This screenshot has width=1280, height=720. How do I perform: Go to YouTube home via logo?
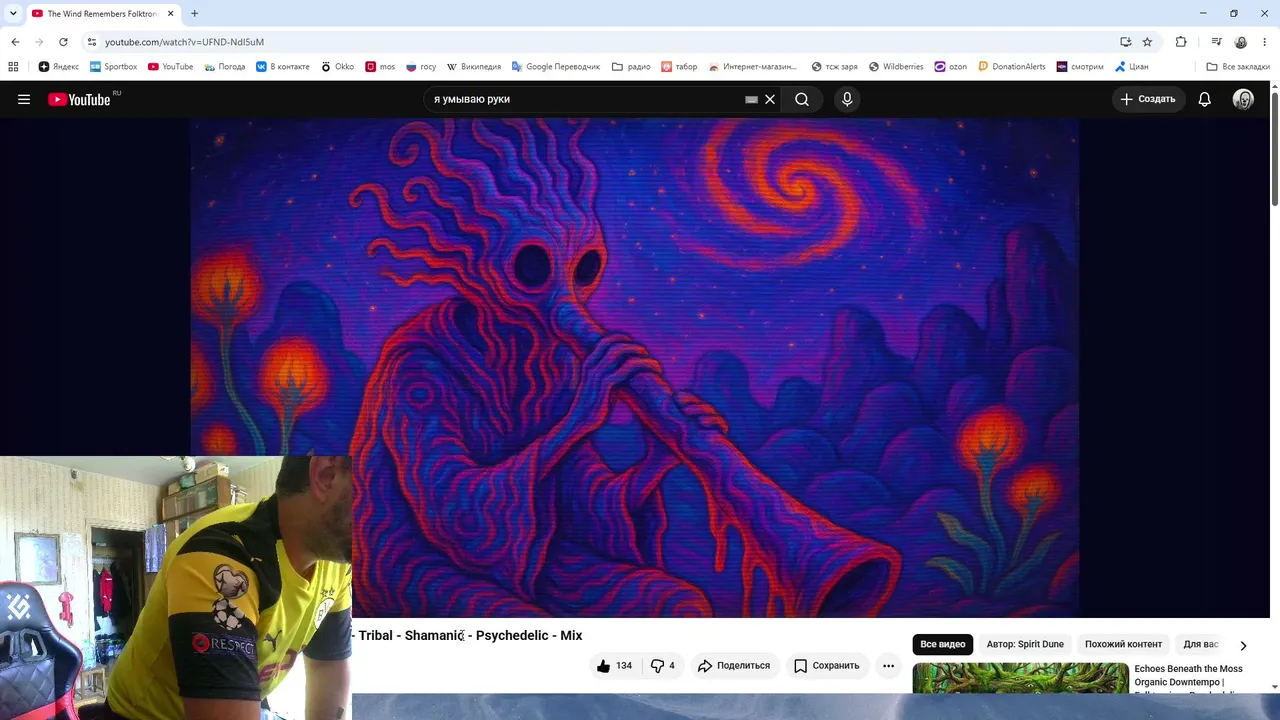click(80, 99)
